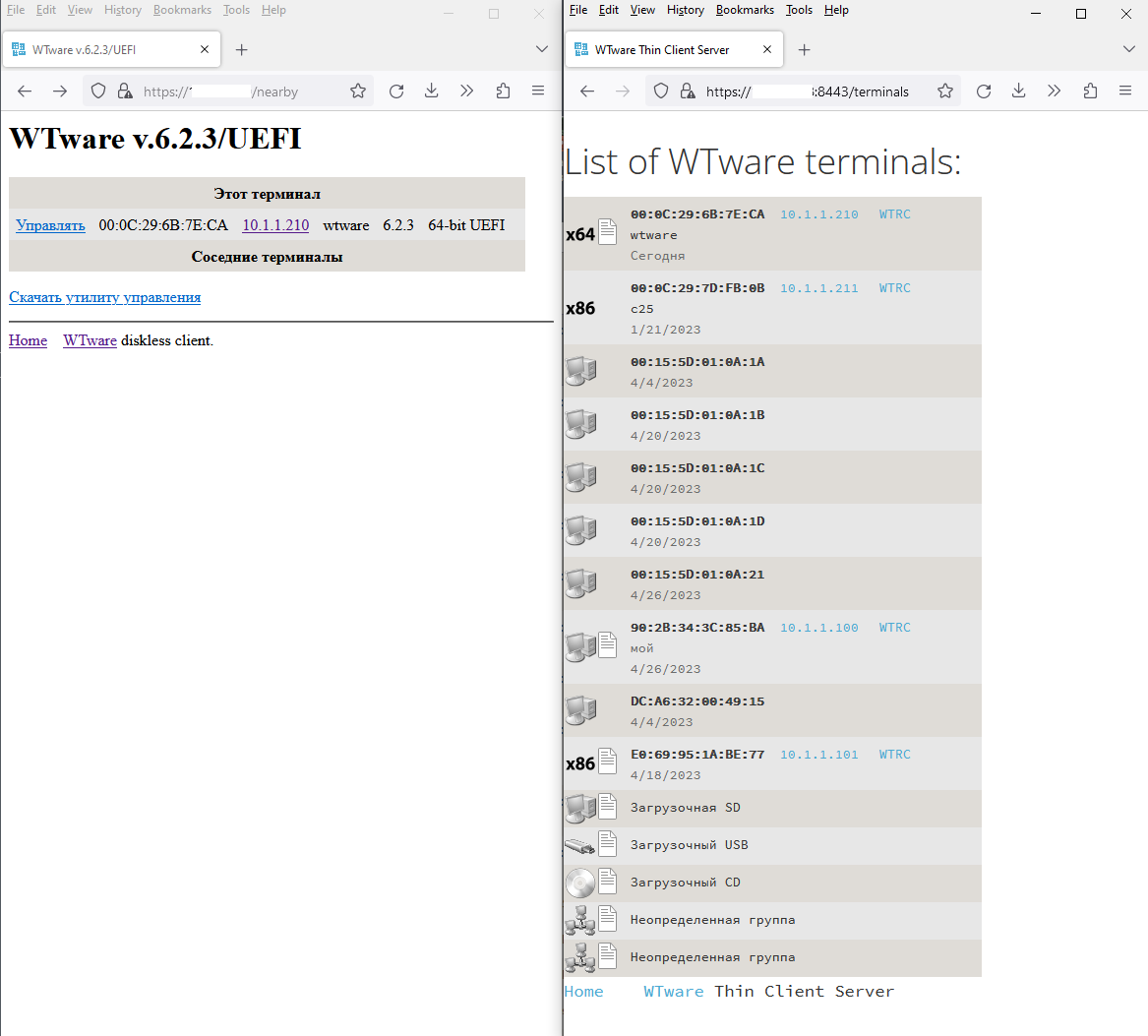Click computer icon for terminal 00:15:5D:01:0A:1A
The width and height of the screenshot is (1148, 1036).
[580, 371]
